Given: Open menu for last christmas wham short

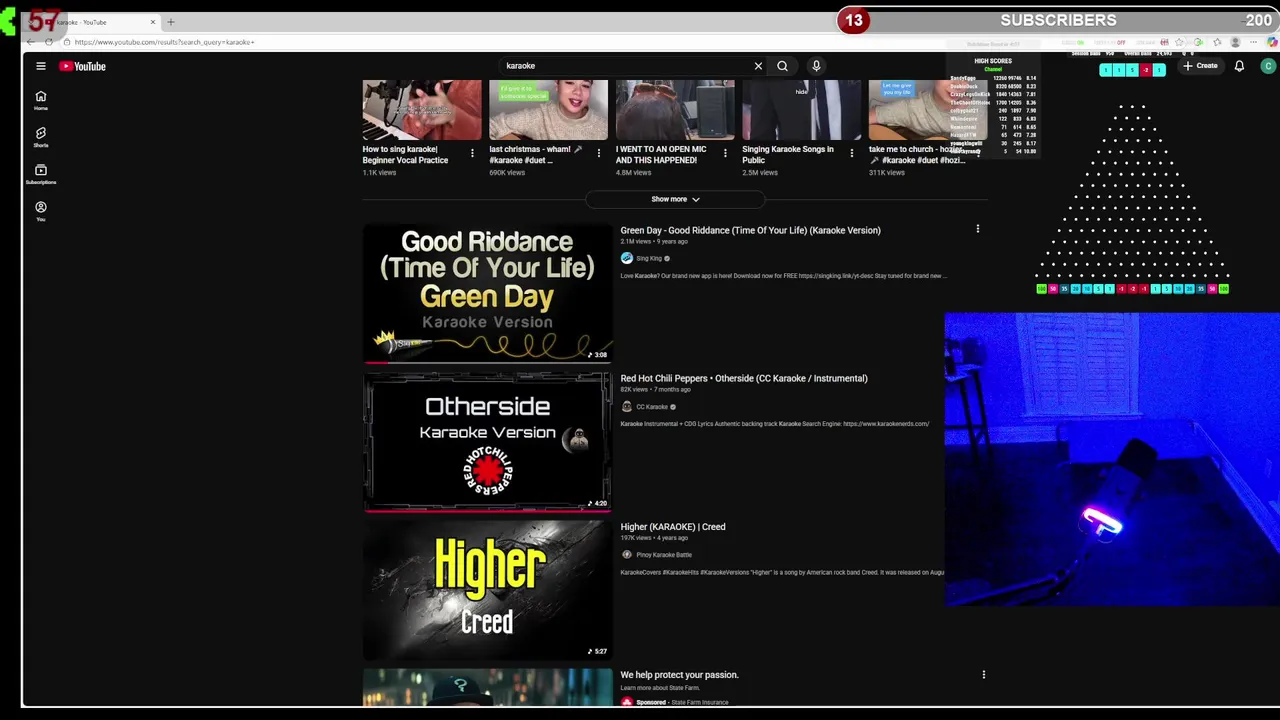Looking at the screenshot, I should 599,153.
